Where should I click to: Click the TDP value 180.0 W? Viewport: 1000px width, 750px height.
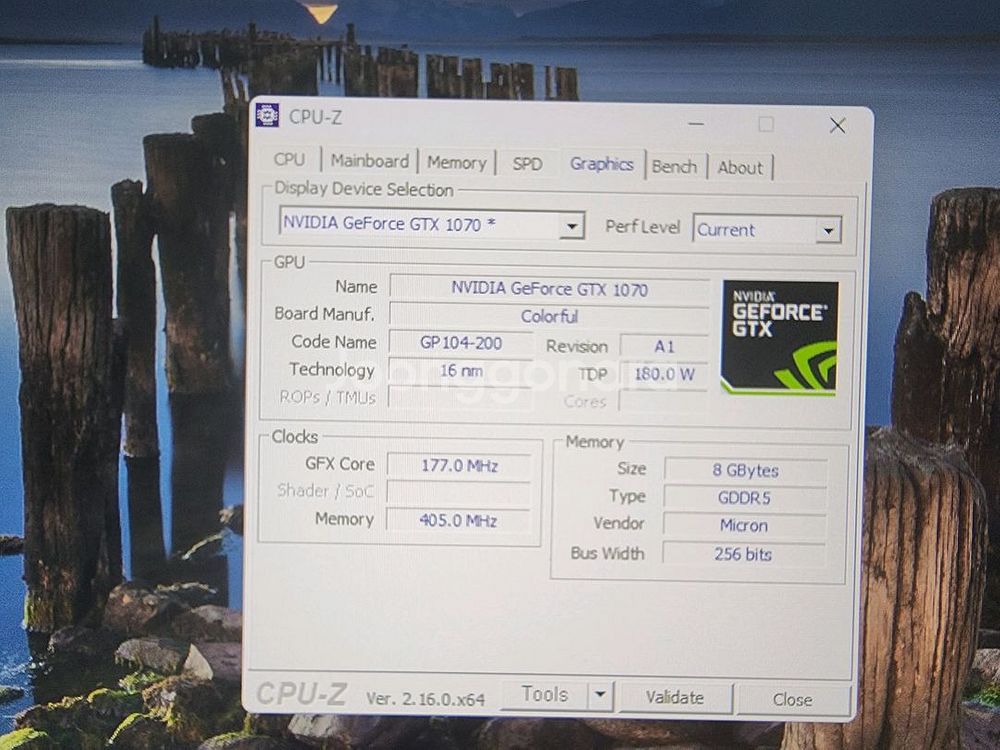[x=664, y=374]
